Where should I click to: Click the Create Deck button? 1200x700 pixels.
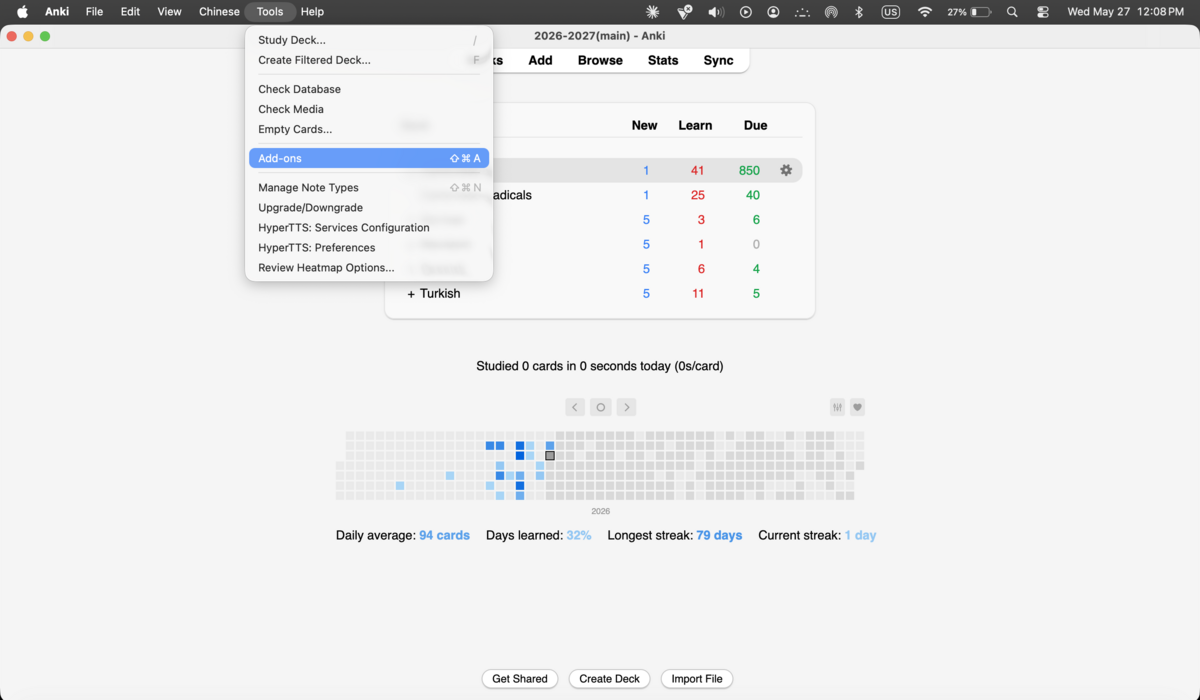(609, 678)
